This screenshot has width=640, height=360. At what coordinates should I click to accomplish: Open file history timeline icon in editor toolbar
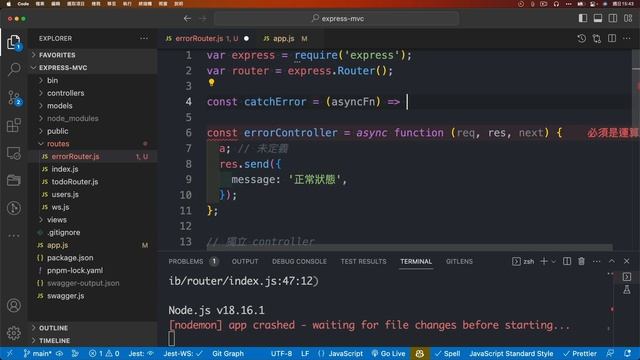[x=582, y=38]
